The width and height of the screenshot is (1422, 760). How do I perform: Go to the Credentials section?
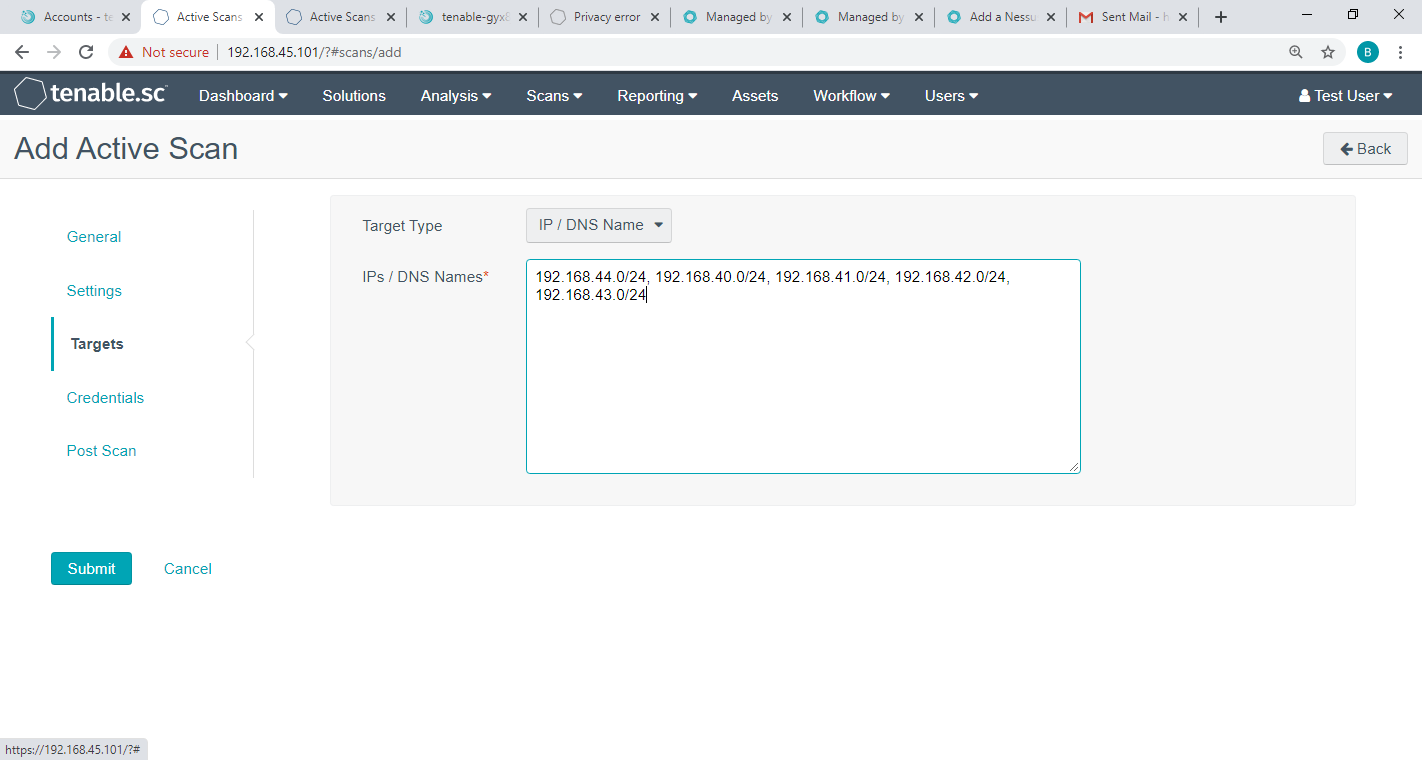105,398
